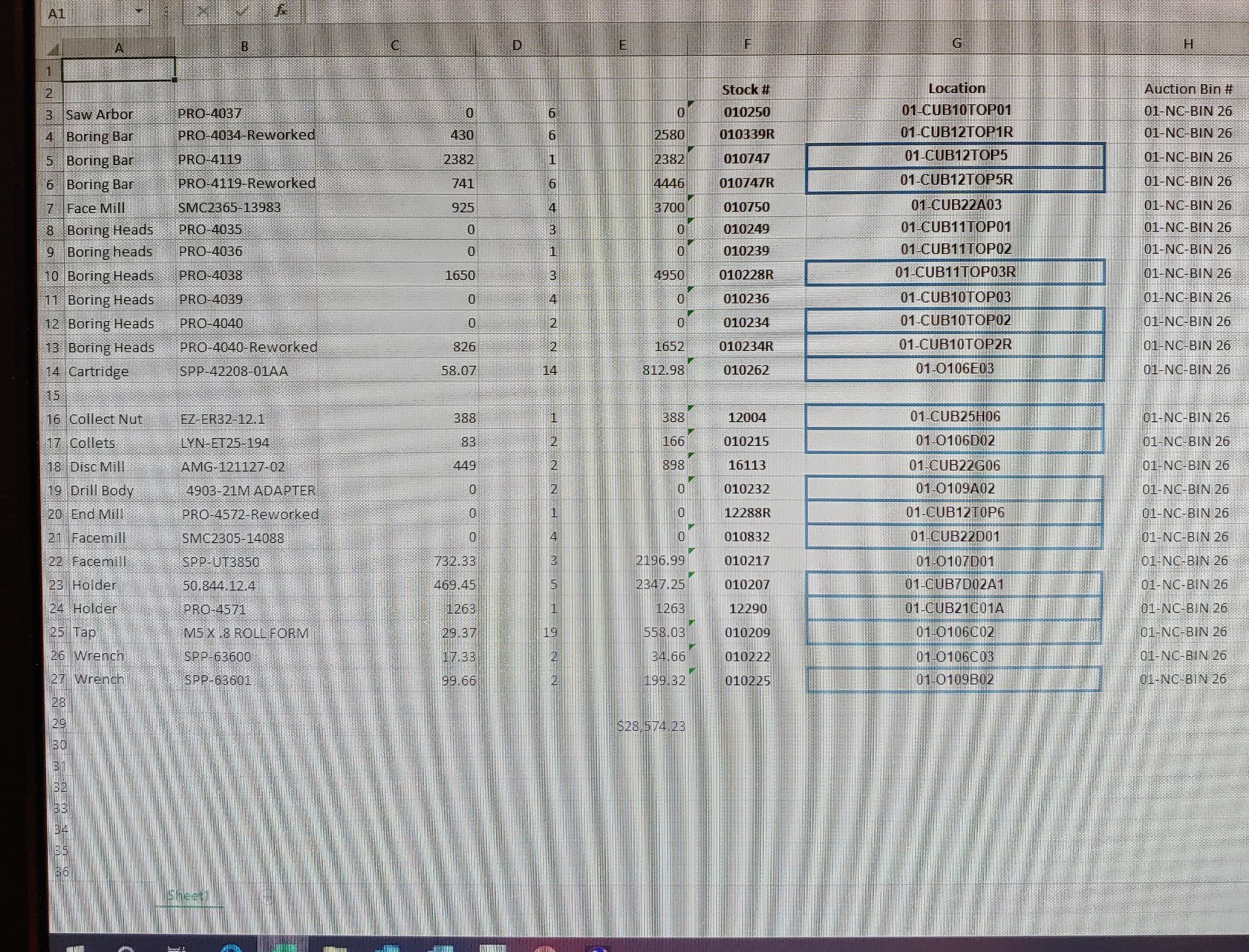
Task: Click cell H3 showing 01-NC-BIN 26
Action: tap(1185, 110)
